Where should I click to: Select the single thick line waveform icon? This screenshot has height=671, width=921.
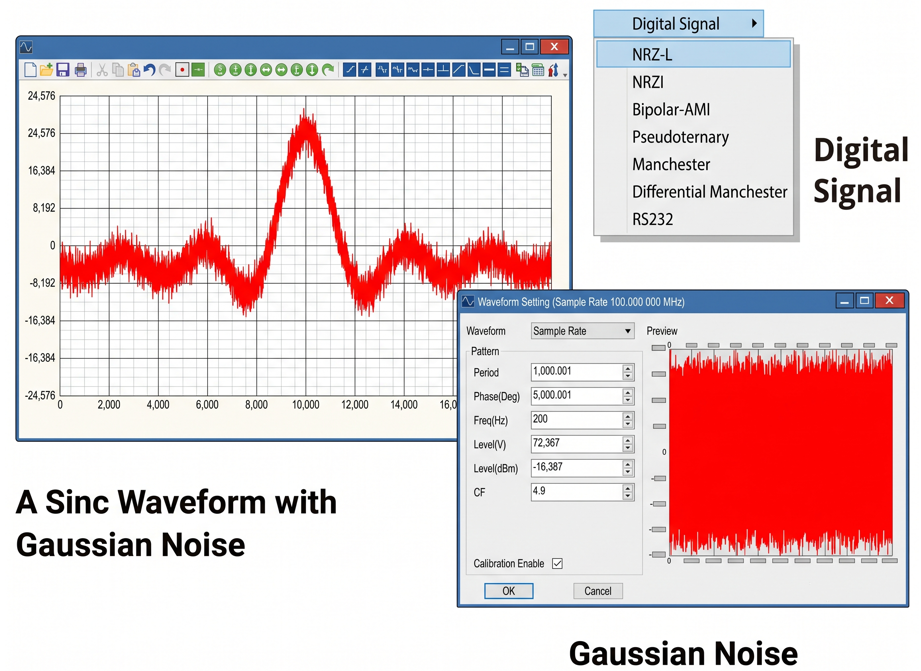[x=489, y=71]
